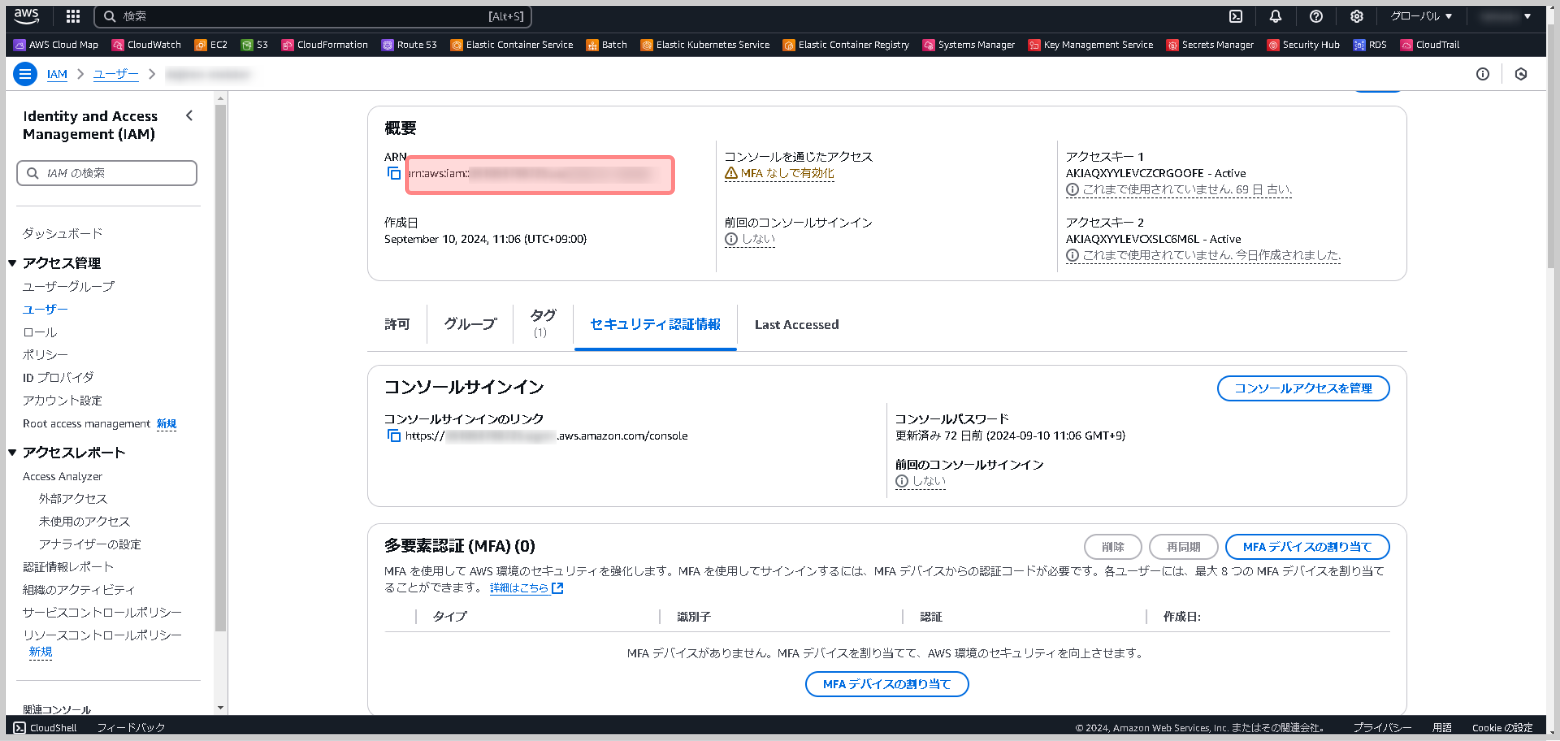Image resolution: width=1560 pixels, height=741 pixels.
Task: Switch to the タグ tab
Action: (543, 322)
